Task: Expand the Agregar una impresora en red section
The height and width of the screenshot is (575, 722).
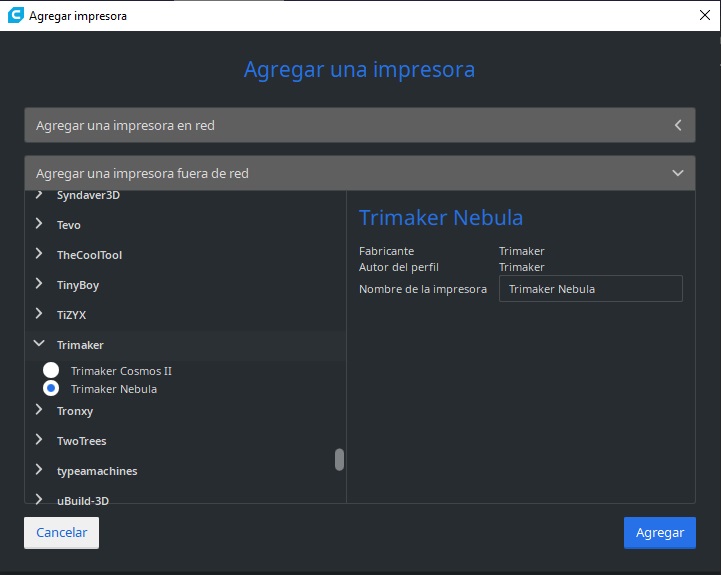Action: point(677,126)
